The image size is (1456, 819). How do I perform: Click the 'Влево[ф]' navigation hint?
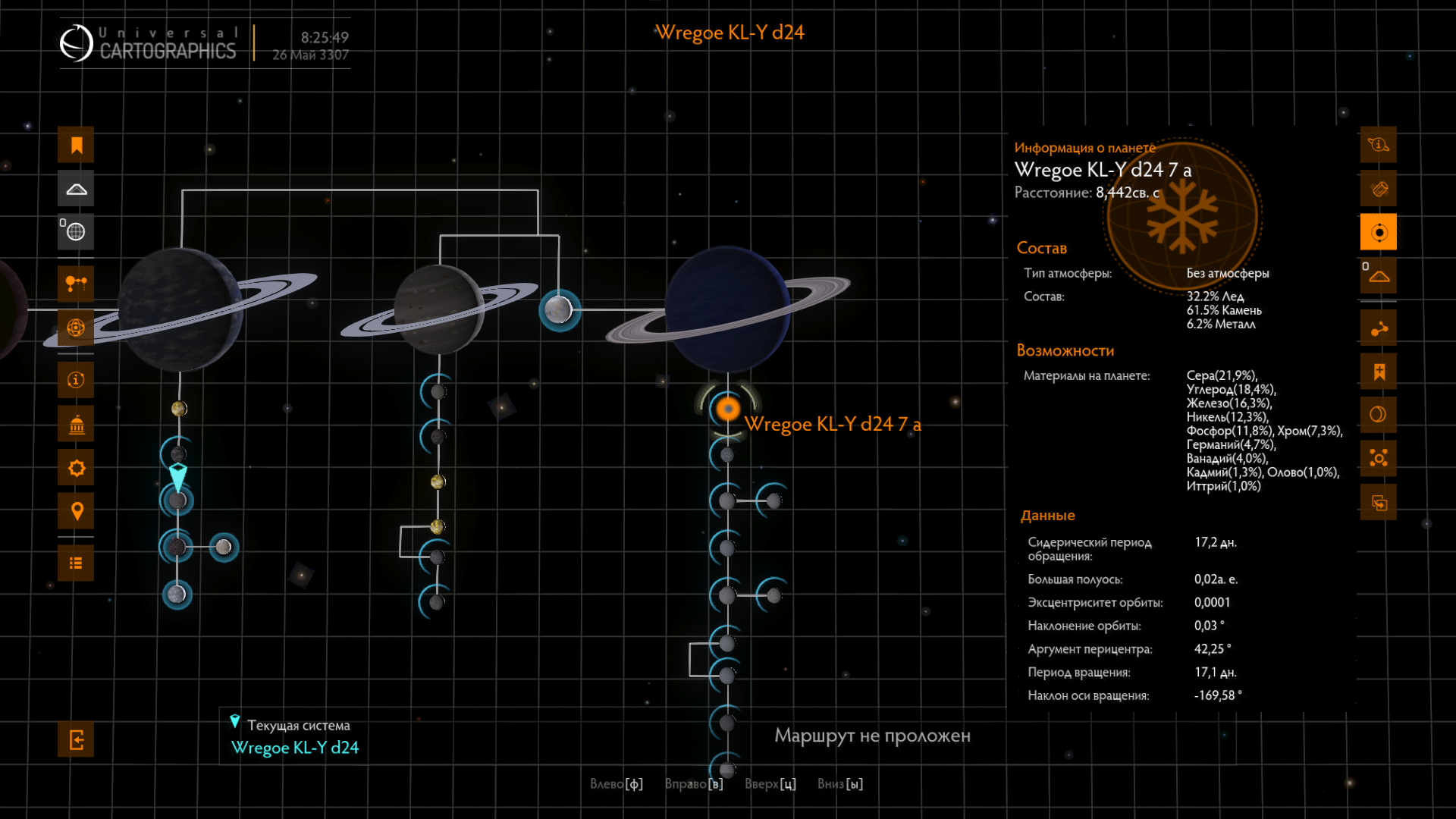[x=617, y=784]
